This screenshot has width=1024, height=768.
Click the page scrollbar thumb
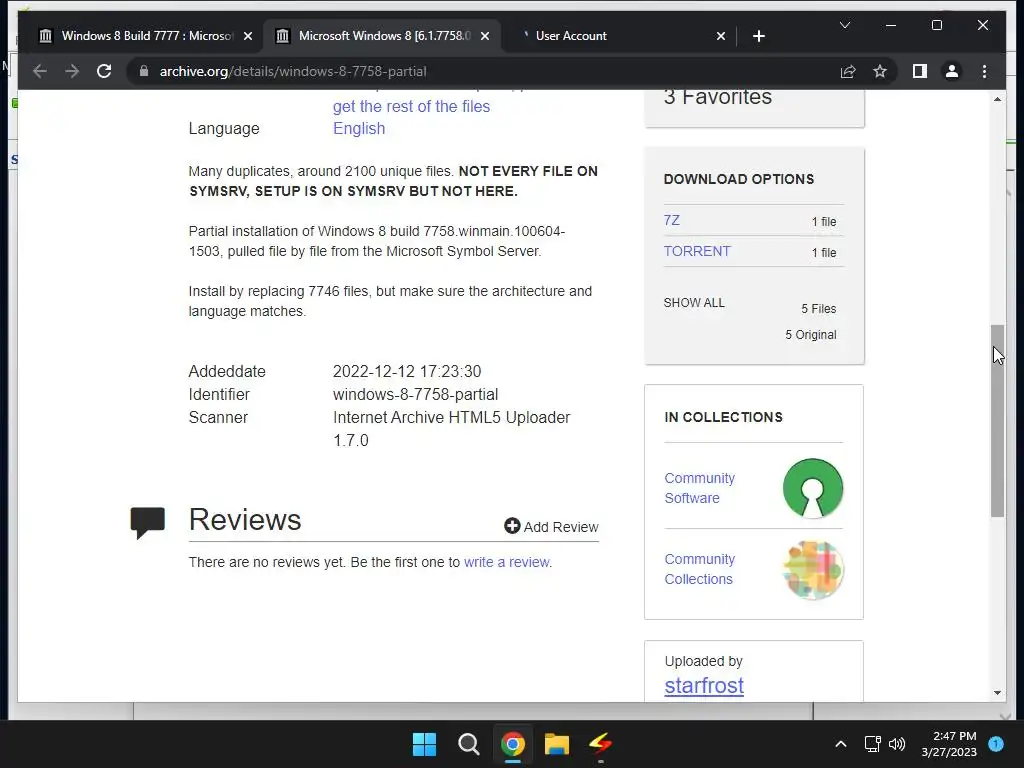point(997,421)
